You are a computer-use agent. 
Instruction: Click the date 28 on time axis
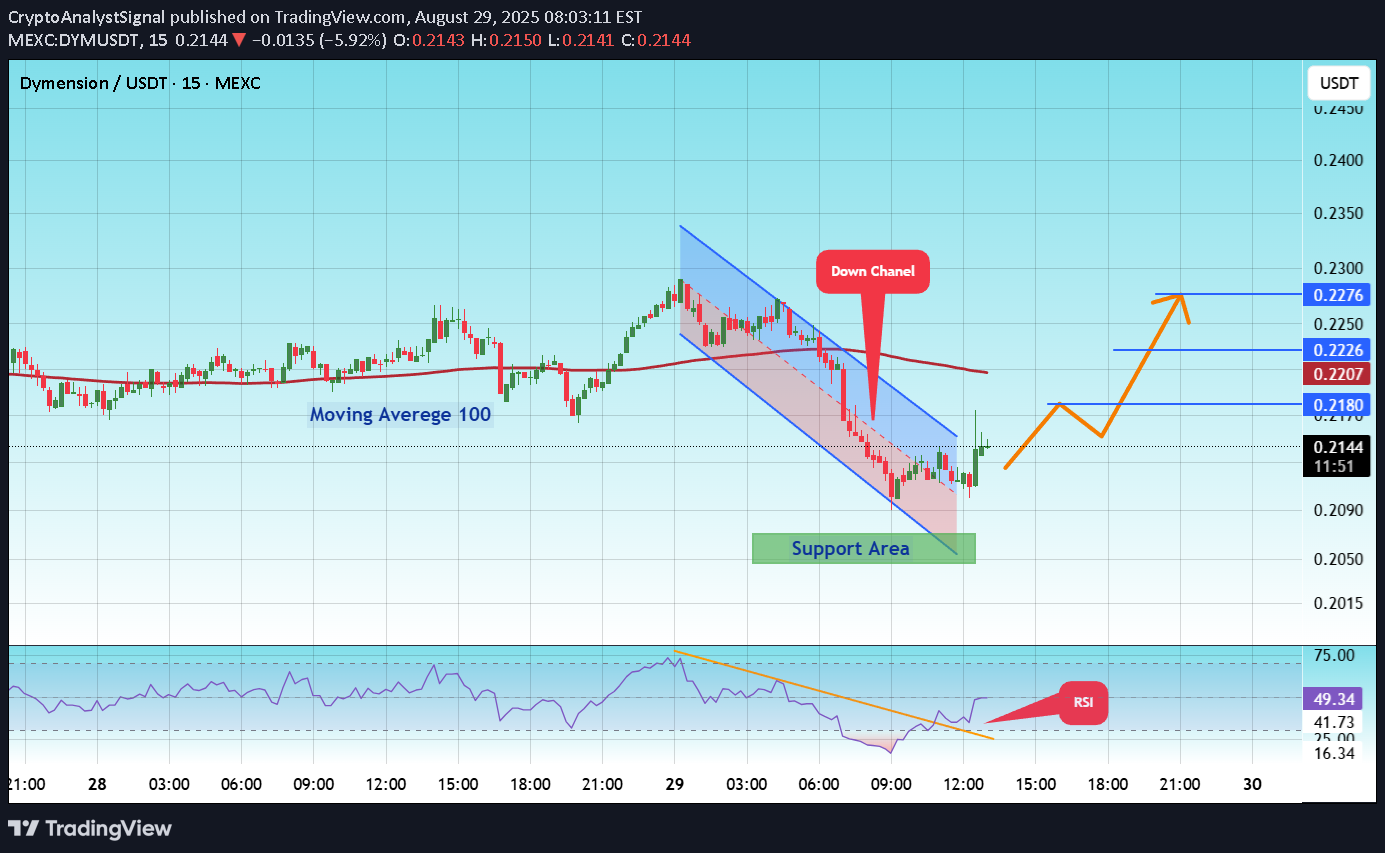click(x=97, y=784)
